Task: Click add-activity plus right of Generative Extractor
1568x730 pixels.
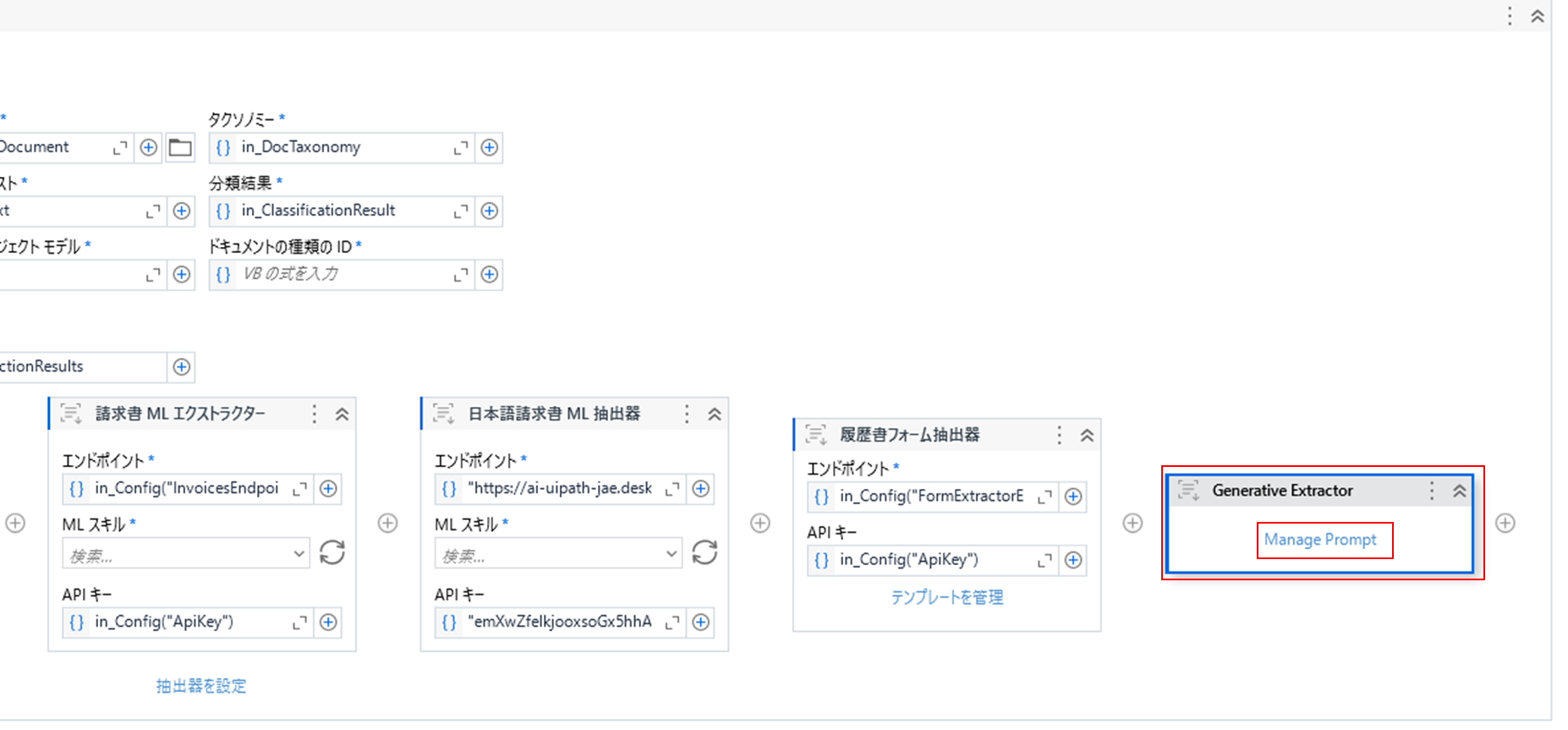Action: point(1505,524)
